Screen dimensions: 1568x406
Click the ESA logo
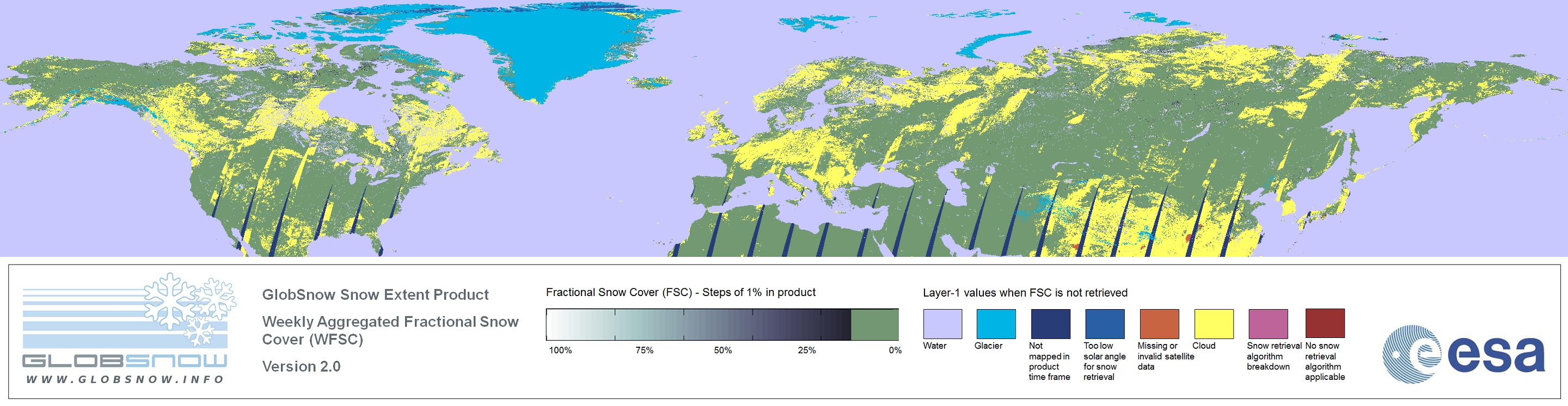(1464, 354)
